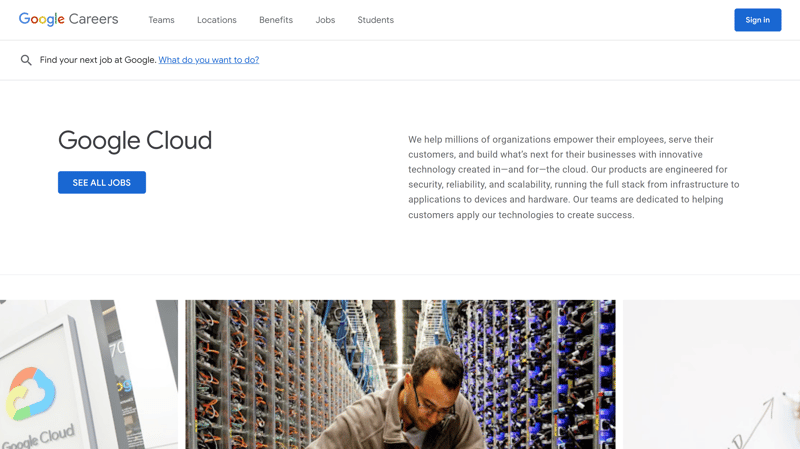The width and height of the screenshot is (800, 449).
Task: Click the search magnifier icon
Action: (x=26, y=60)
